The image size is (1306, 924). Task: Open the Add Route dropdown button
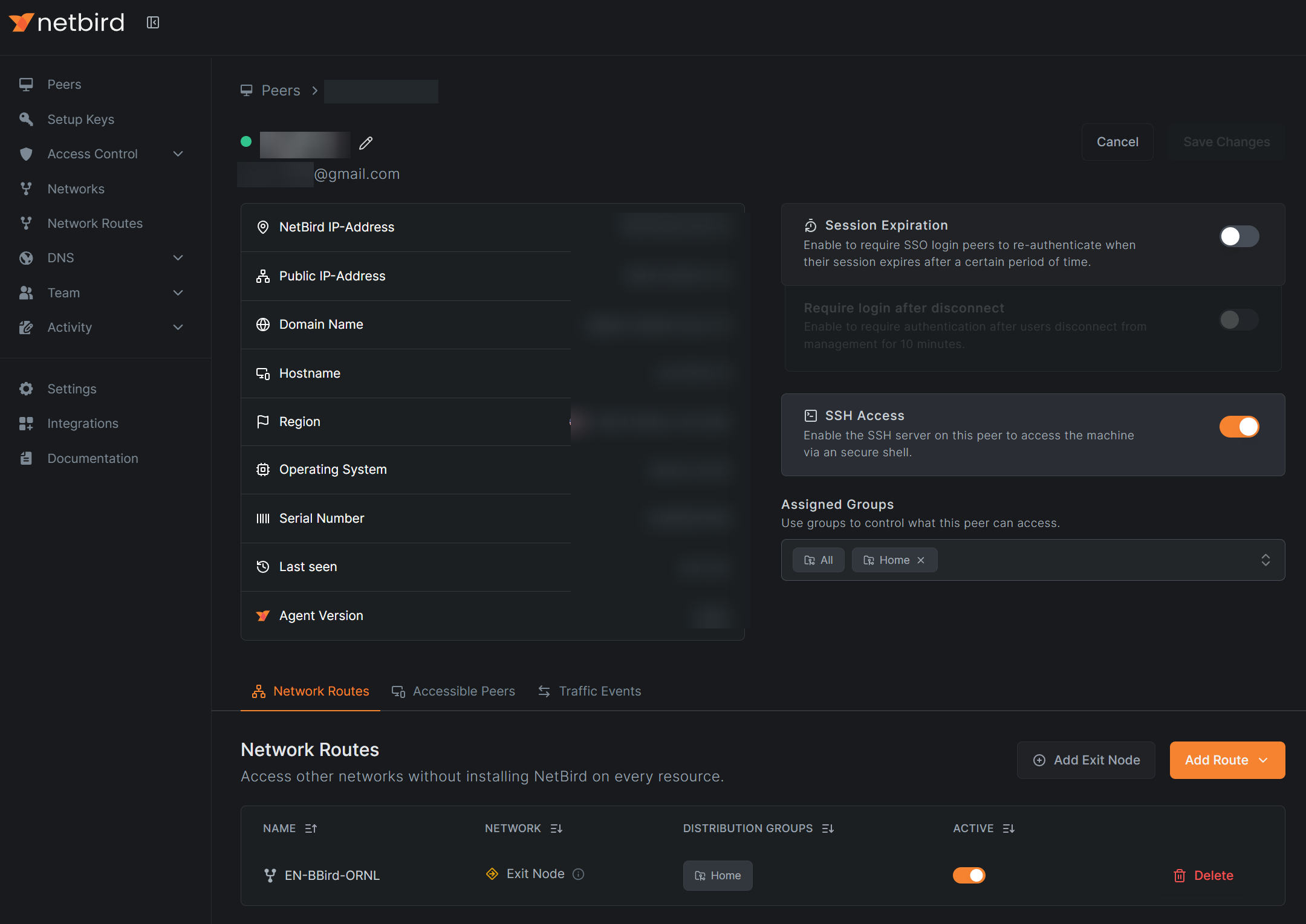pyautogui.click(x=1227, y=760)
